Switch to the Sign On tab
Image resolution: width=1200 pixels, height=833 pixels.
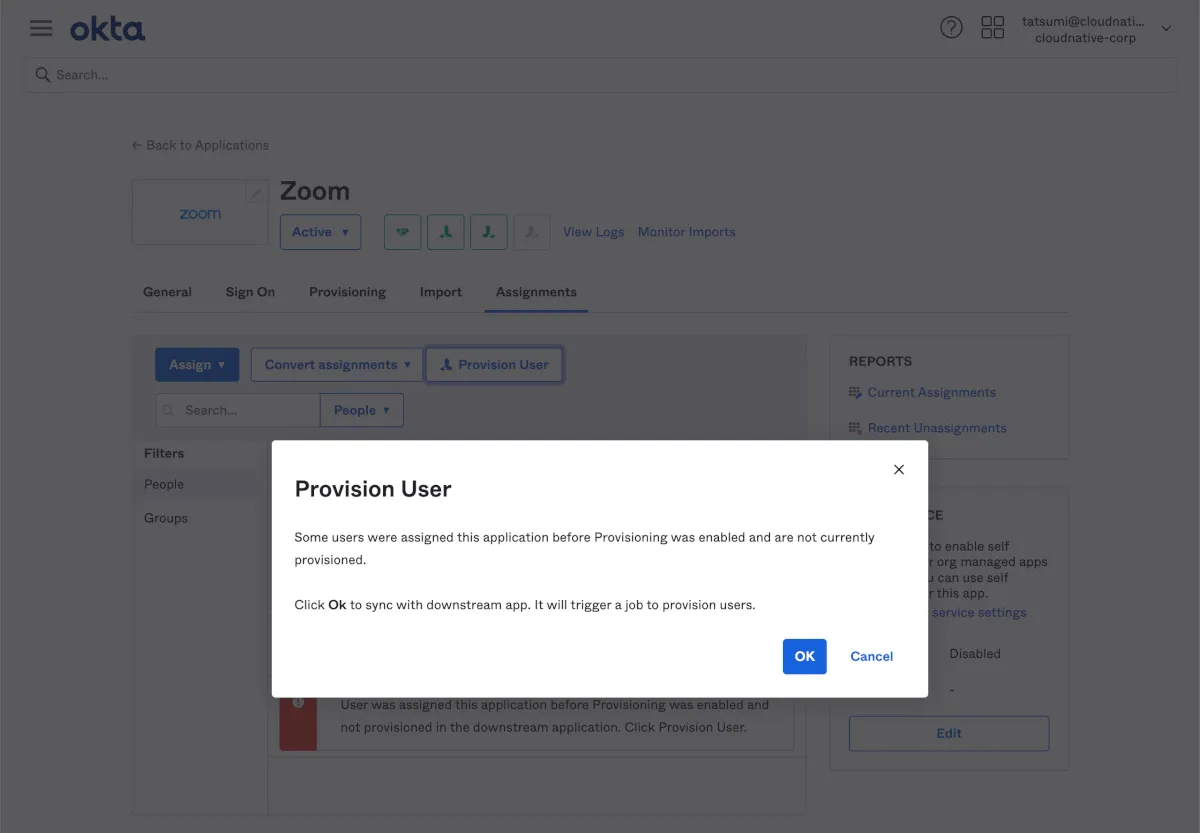250,292
